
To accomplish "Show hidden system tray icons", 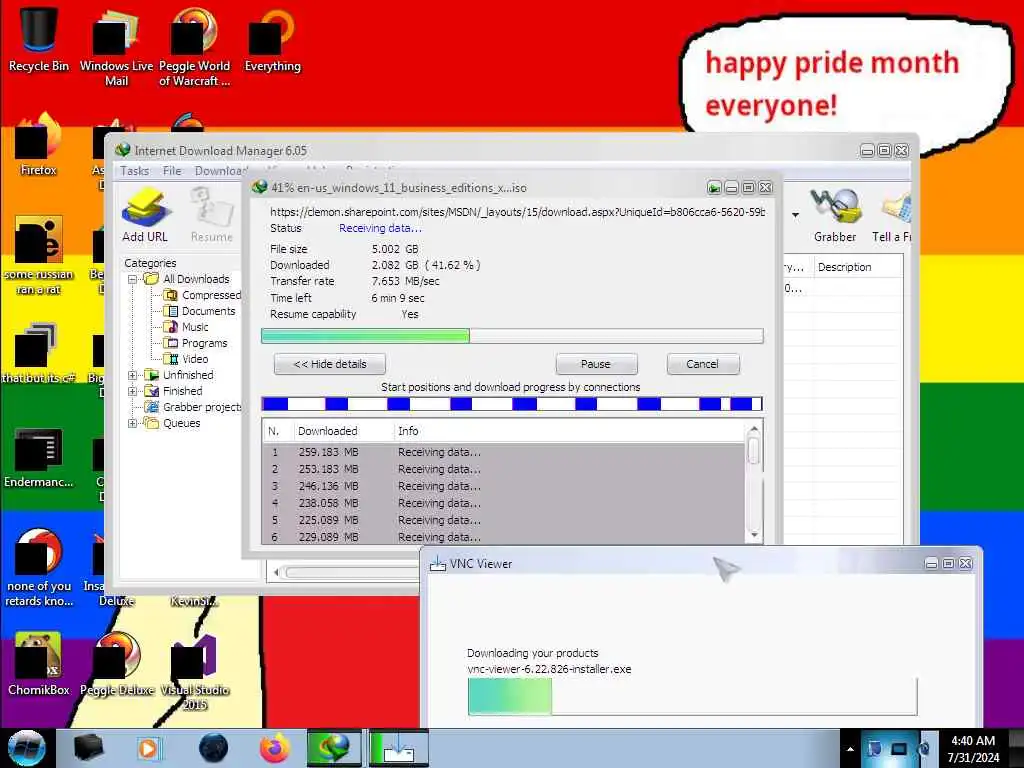I will (850, 750).
